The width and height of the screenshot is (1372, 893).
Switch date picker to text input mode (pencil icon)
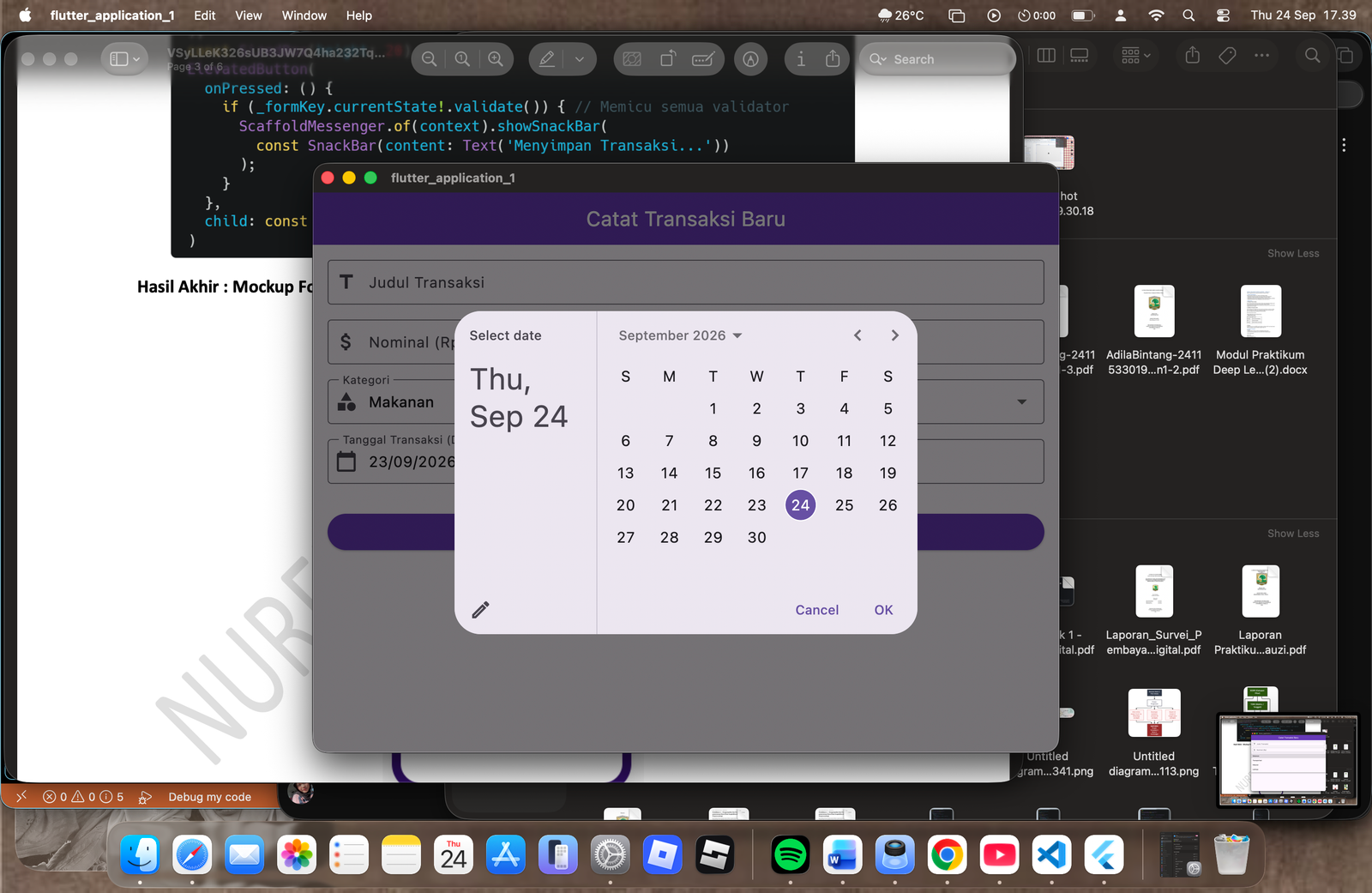click(x=480, y=610)
